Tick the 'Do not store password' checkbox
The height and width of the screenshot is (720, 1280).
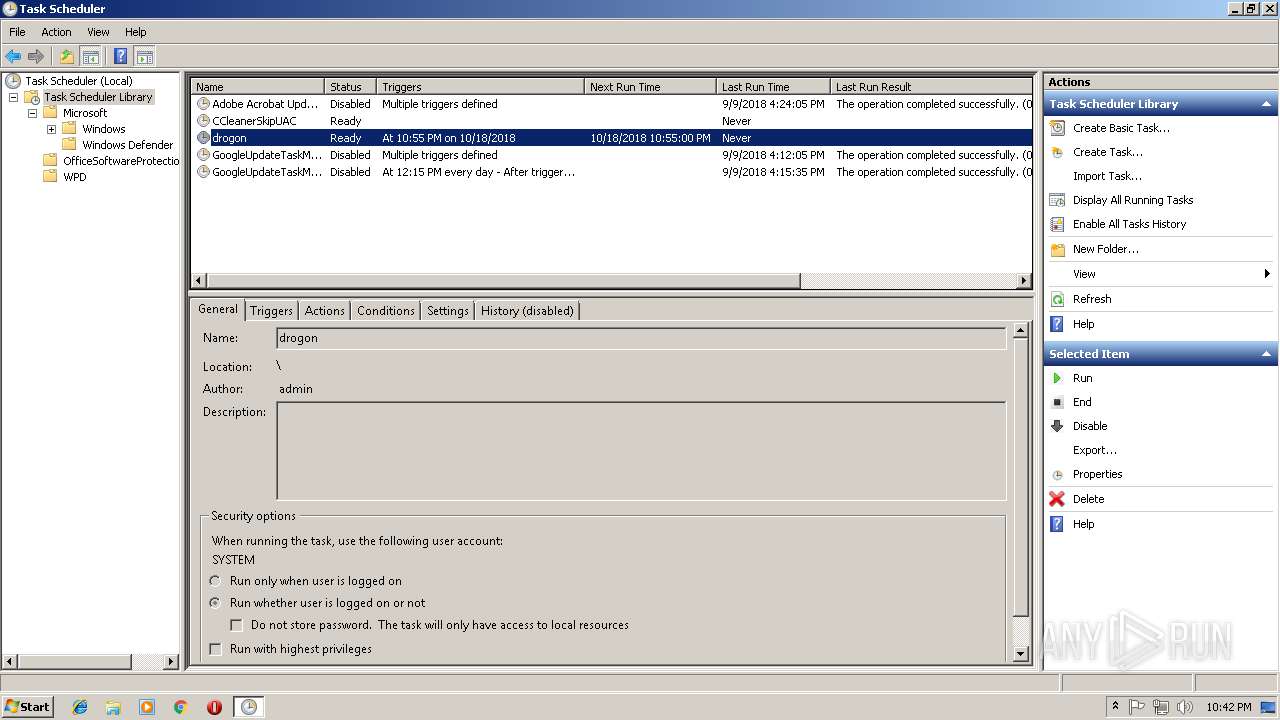pos(237,625)
